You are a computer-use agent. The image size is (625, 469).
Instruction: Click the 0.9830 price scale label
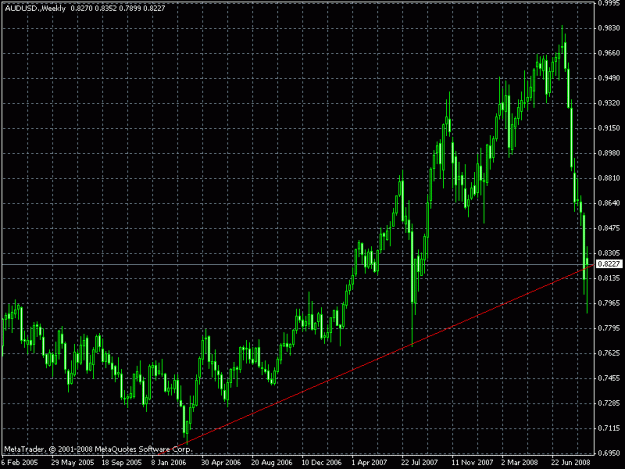pyautogui.click(x=609, y=28)
